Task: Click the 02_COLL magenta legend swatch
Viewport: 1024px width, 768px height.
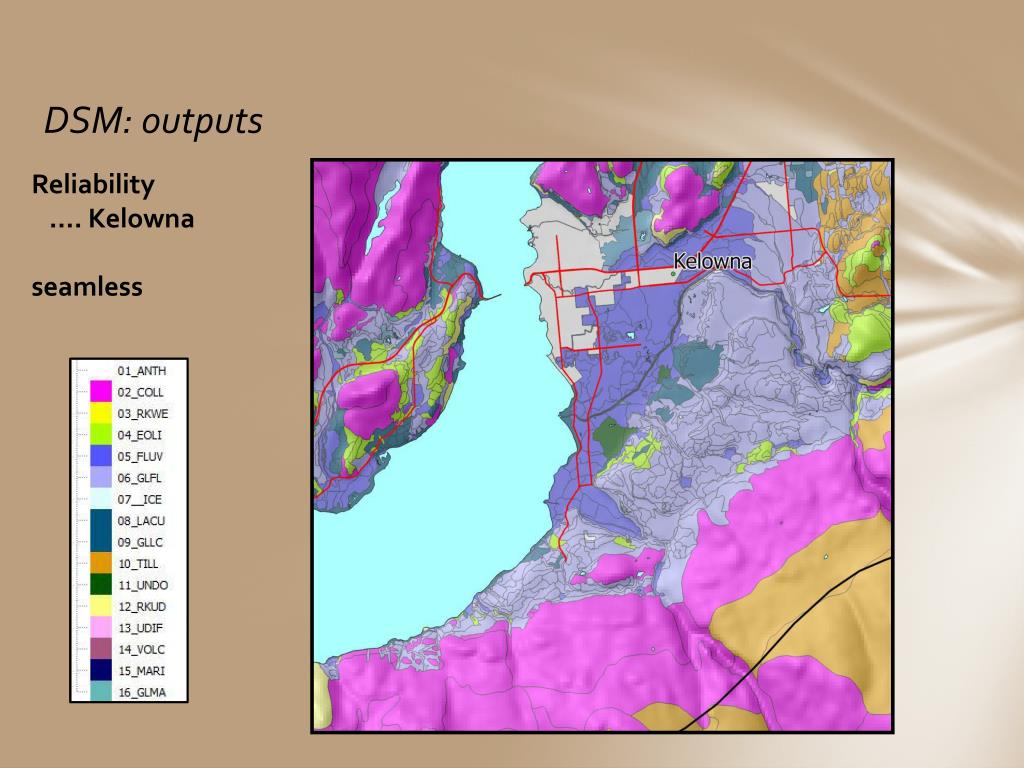Action: (x=101, y=392)
